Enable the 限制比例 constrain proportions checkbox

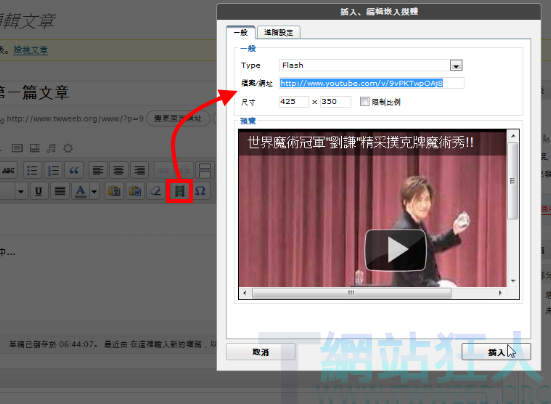[x=365, y=102]
